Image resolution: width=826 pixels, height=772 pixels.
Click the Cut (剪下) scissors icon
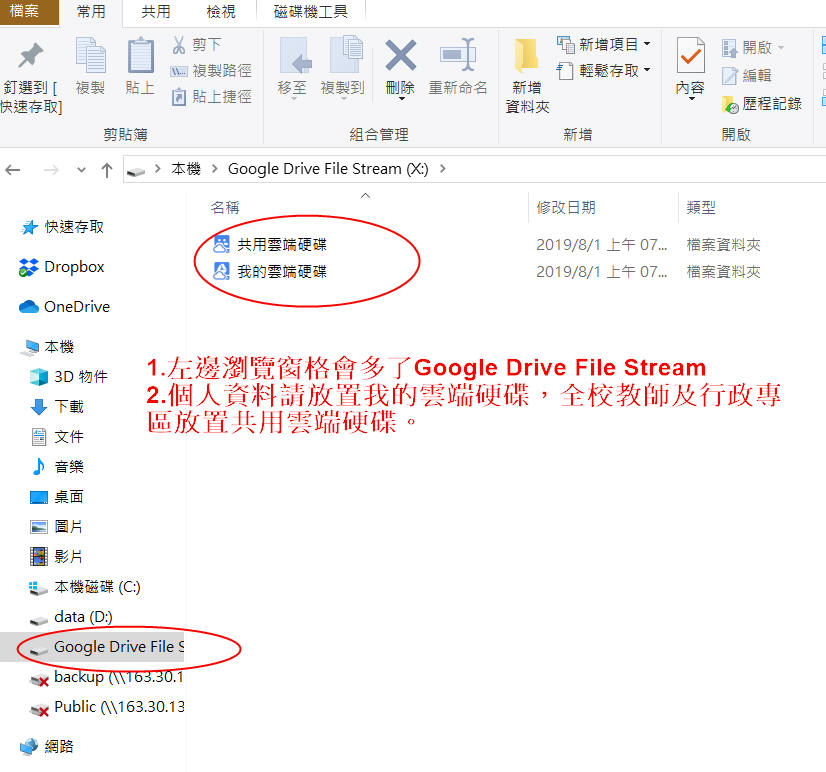pyautogui.click(x=179, y=45)
